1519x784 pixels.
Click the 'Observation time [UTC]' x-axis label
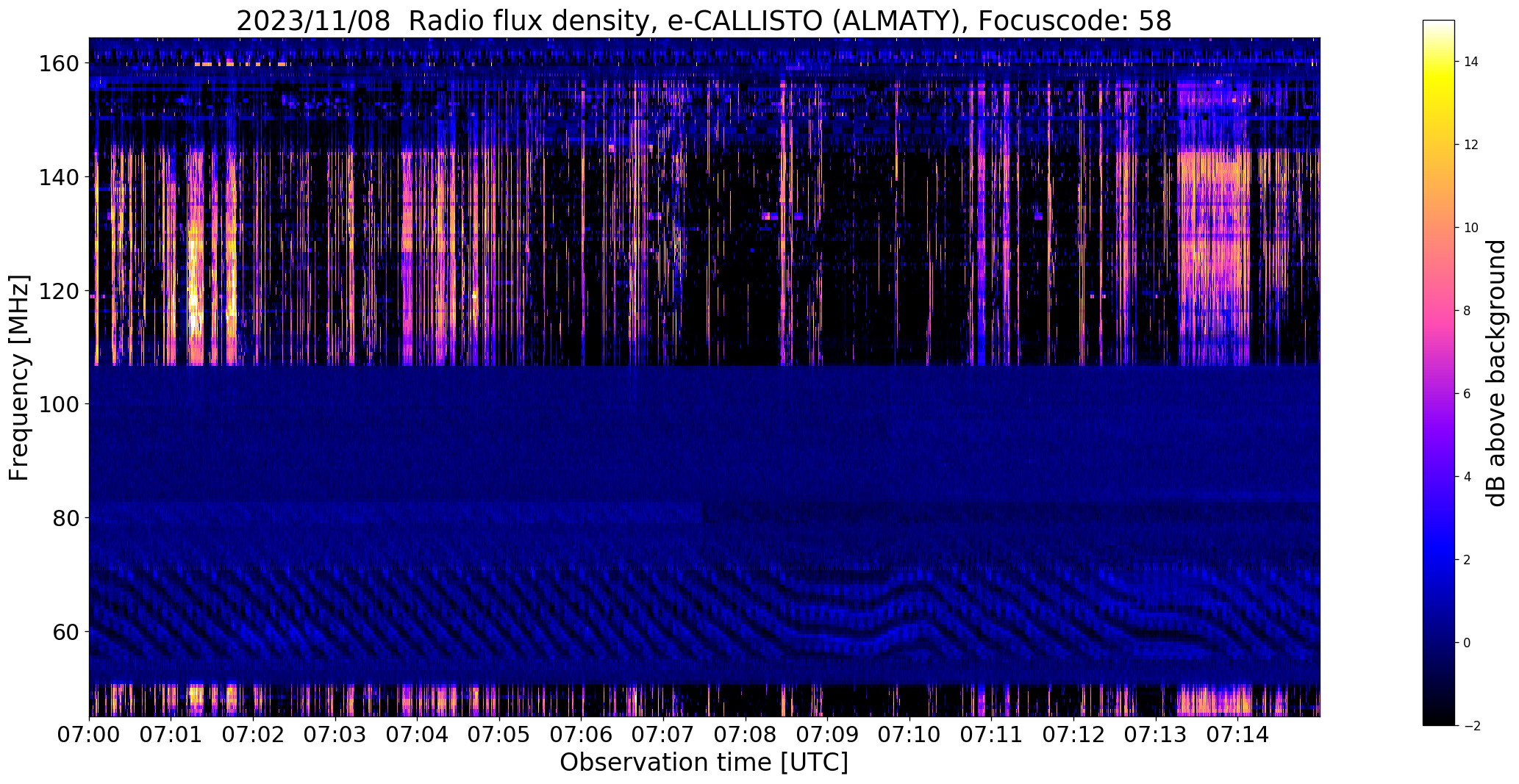[704, 763]
